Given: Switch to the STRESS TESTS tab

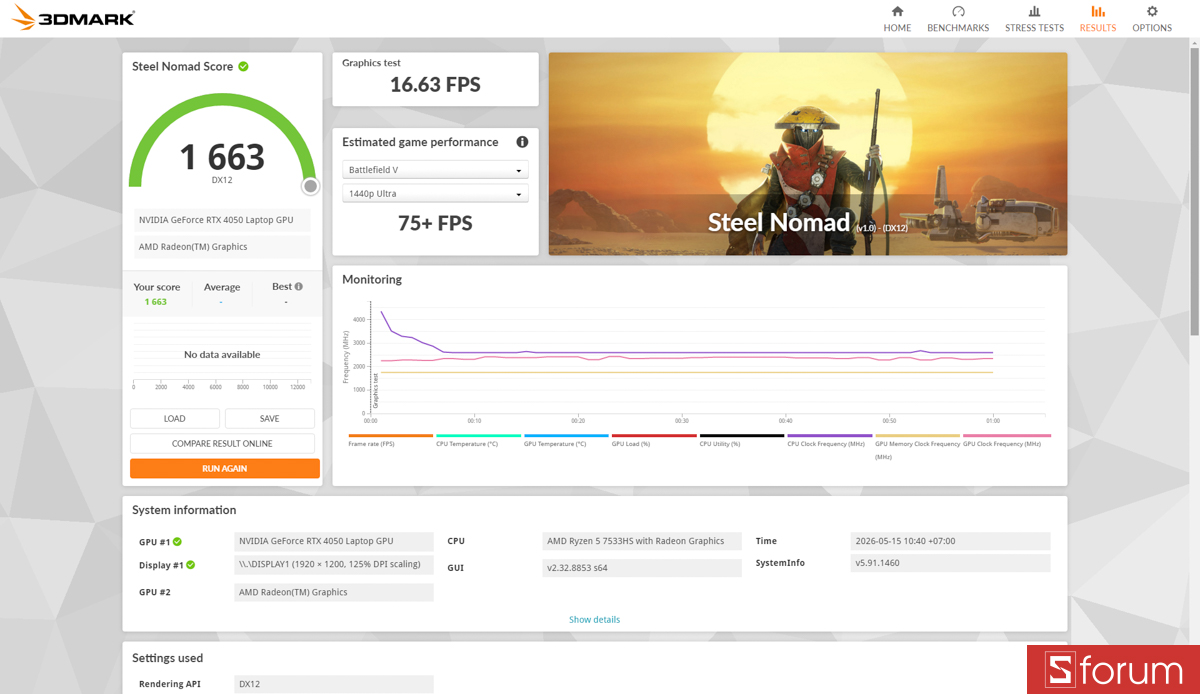Looking at the screenshot, I should [1034, 28].
